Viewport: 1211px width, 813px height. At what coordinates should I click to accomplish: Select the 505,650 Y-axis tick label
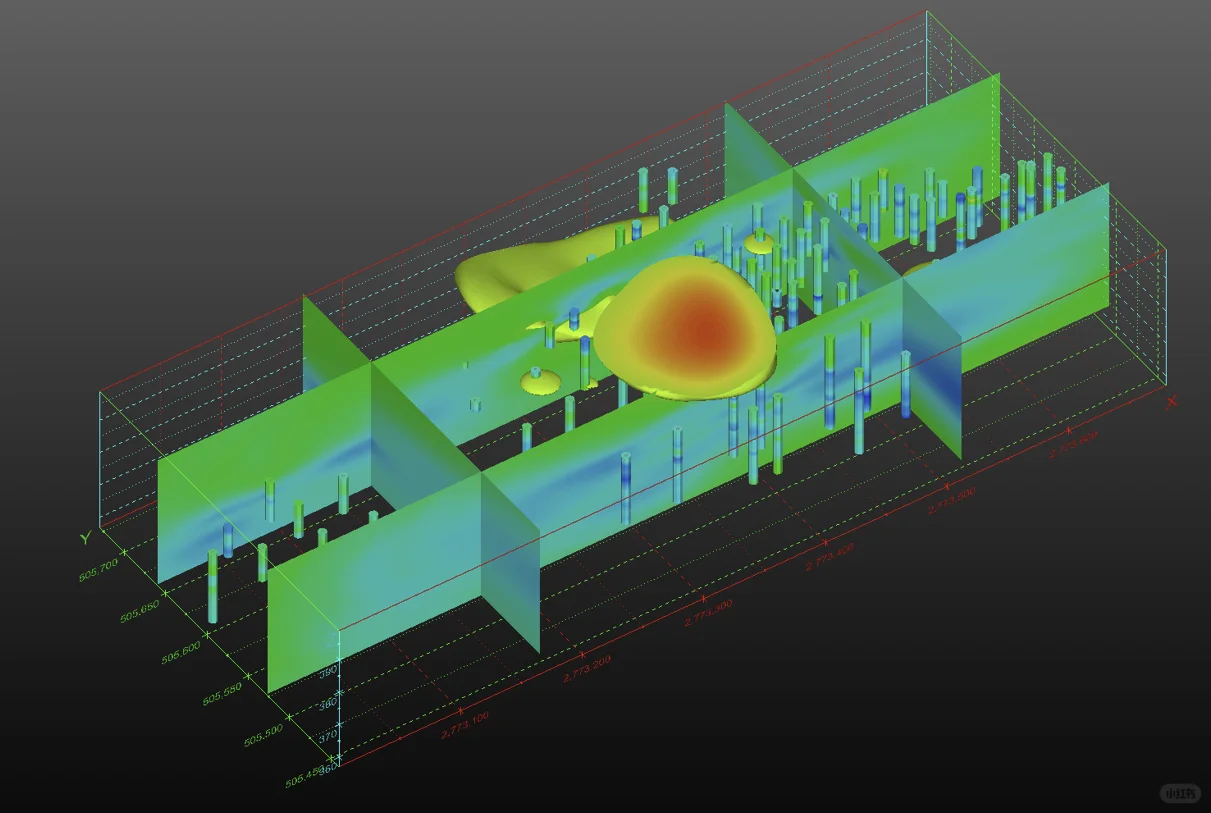coord(140,610)
